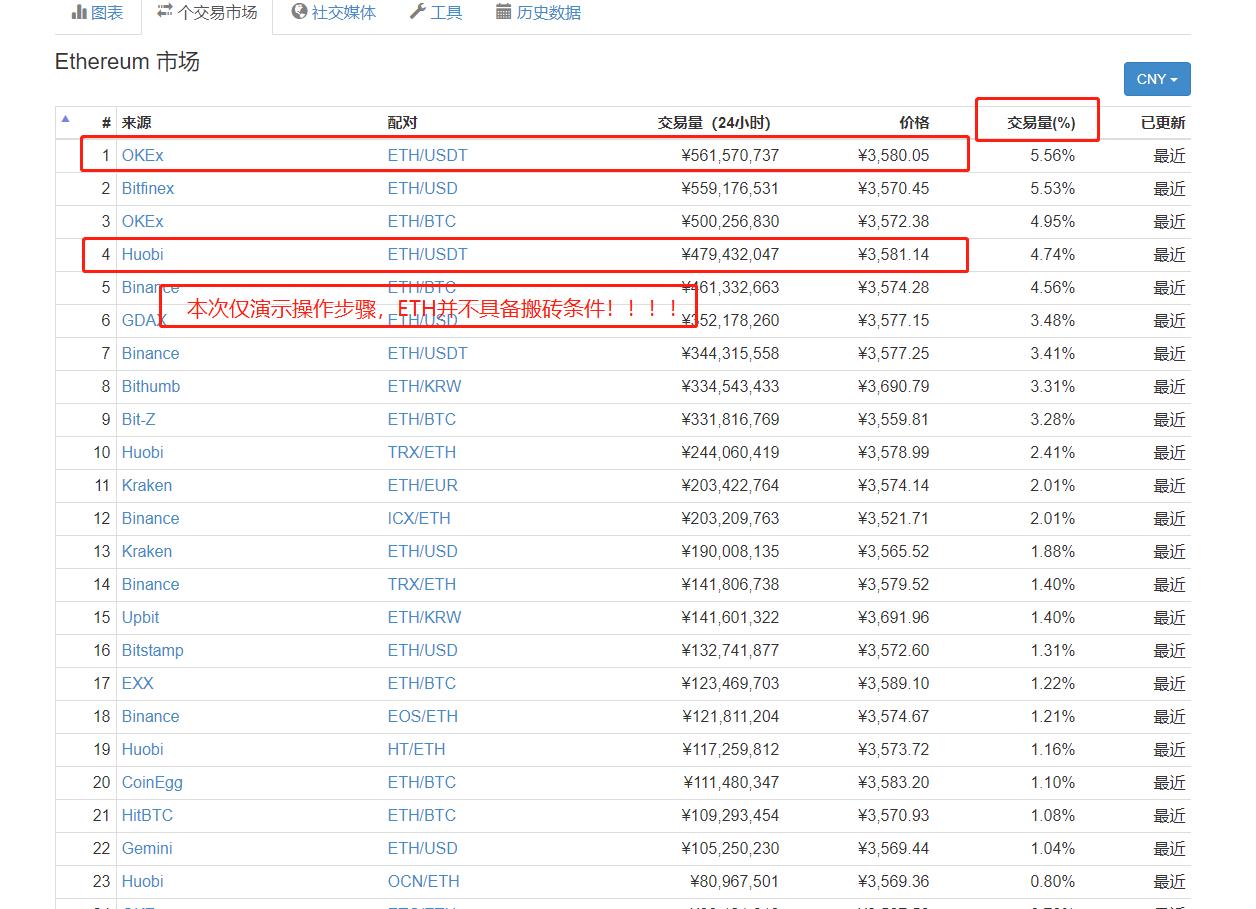Open Kraken source in row 13

click(x=147, y=551)
